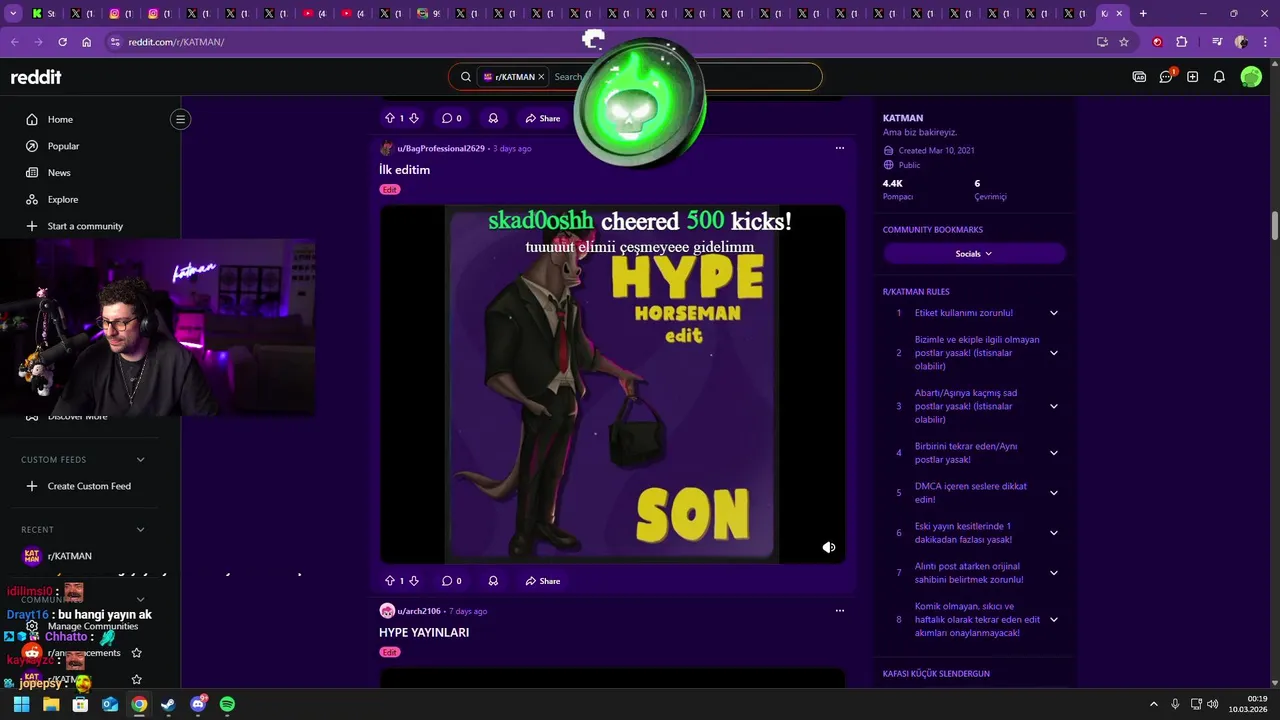Open the red extension icon in Chrome toolbar

pyautogui.click(x=1158, y=42)
